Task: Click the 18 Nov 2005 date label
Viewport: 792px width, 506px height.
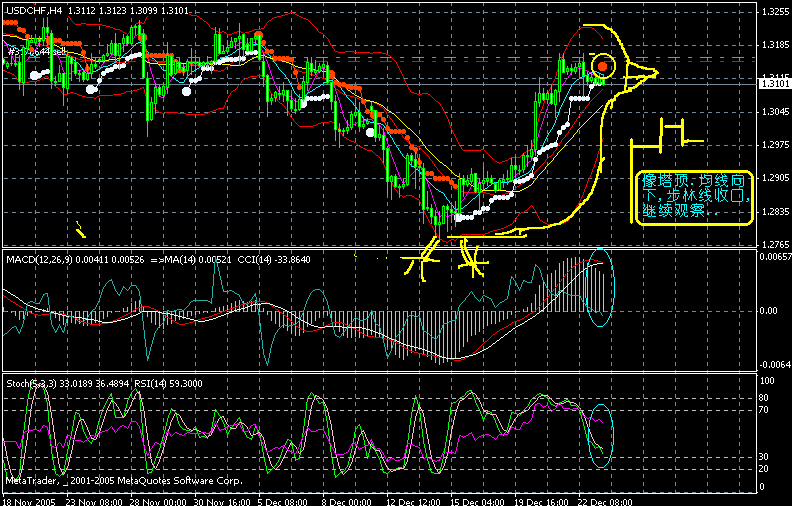Action: coord(30,498)
